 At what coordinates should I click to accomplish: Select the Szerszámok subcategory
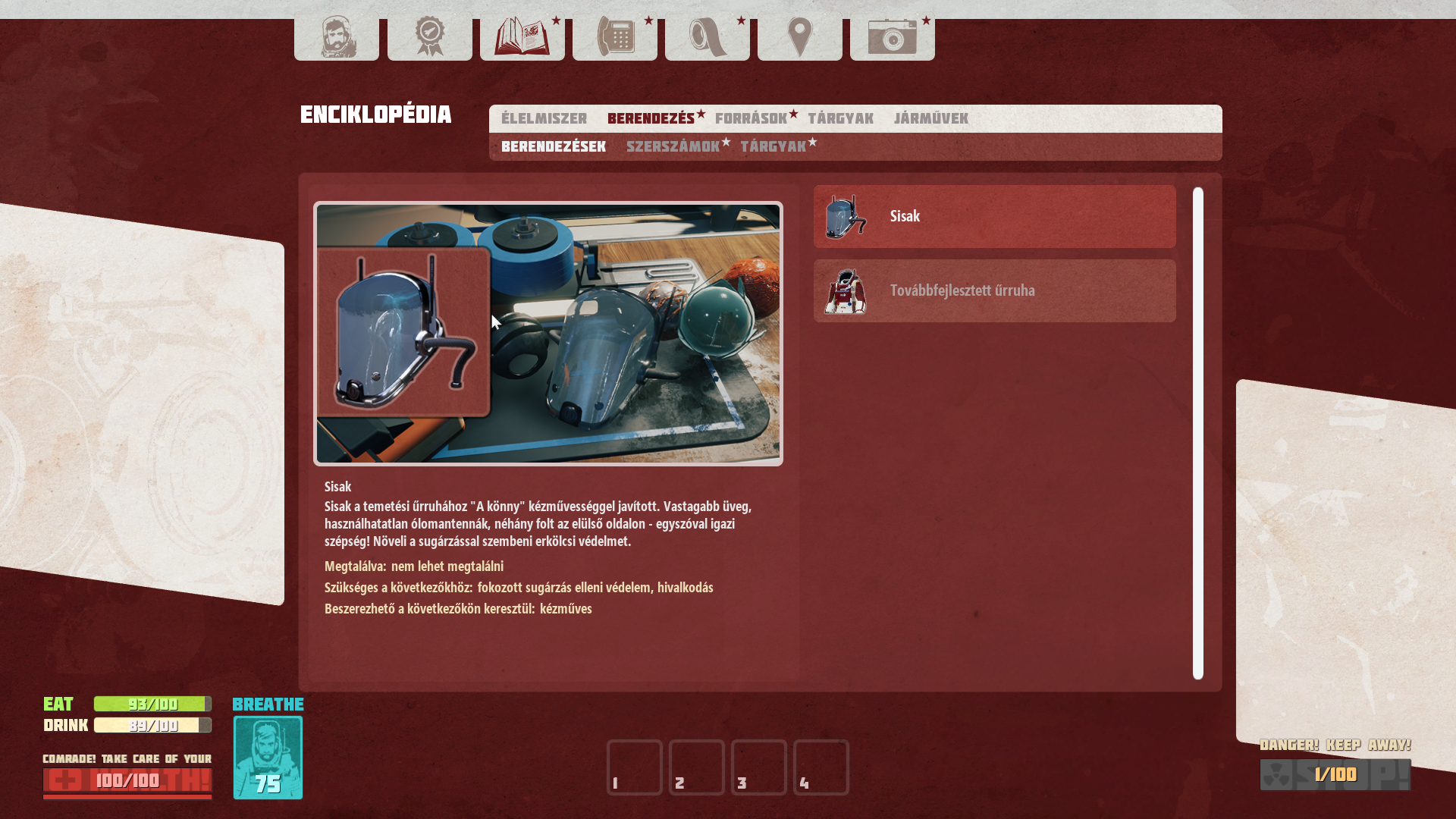(x=673, y=147)
